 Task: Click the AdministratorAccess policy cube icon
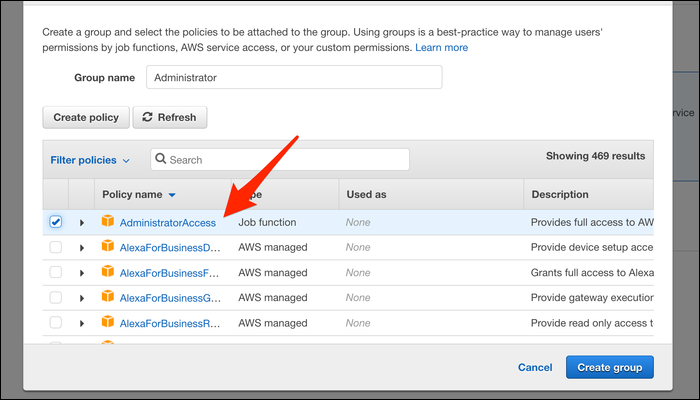(x=108, y=221)
